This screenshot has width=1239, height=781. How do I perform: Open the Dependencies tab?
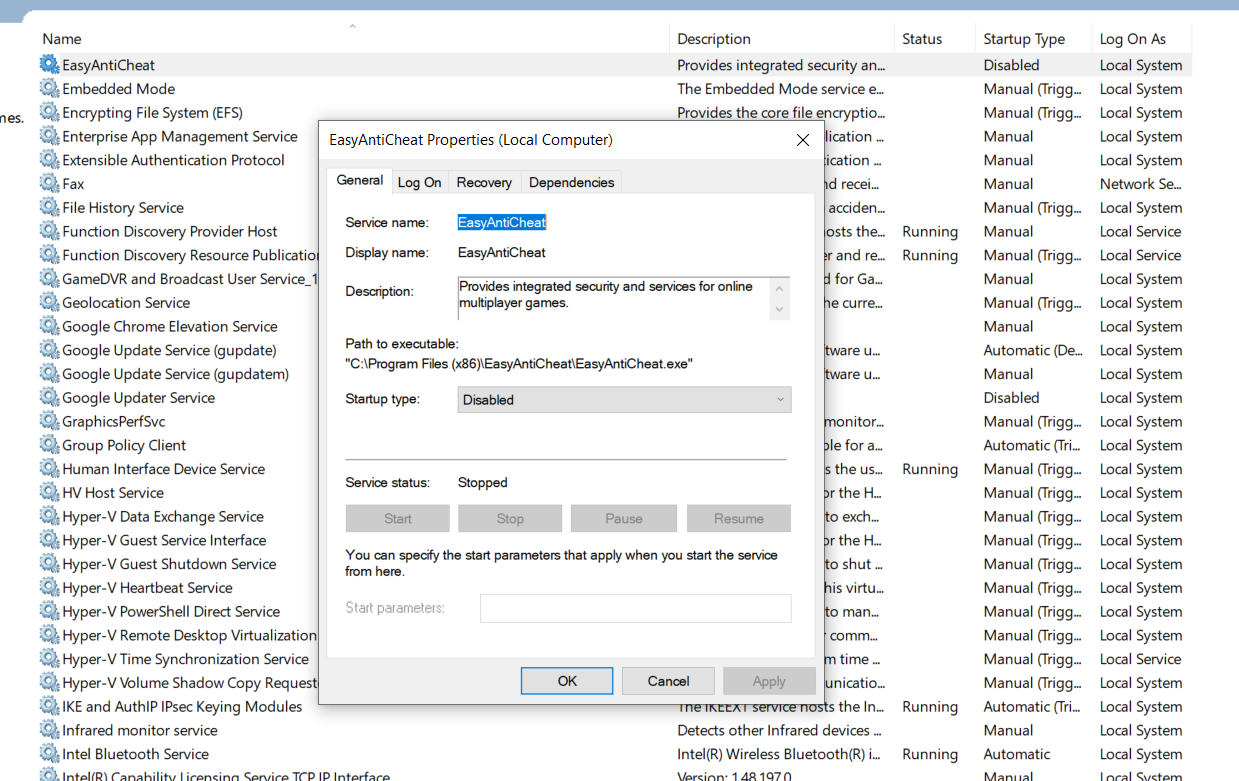click(x=571, y=182)
